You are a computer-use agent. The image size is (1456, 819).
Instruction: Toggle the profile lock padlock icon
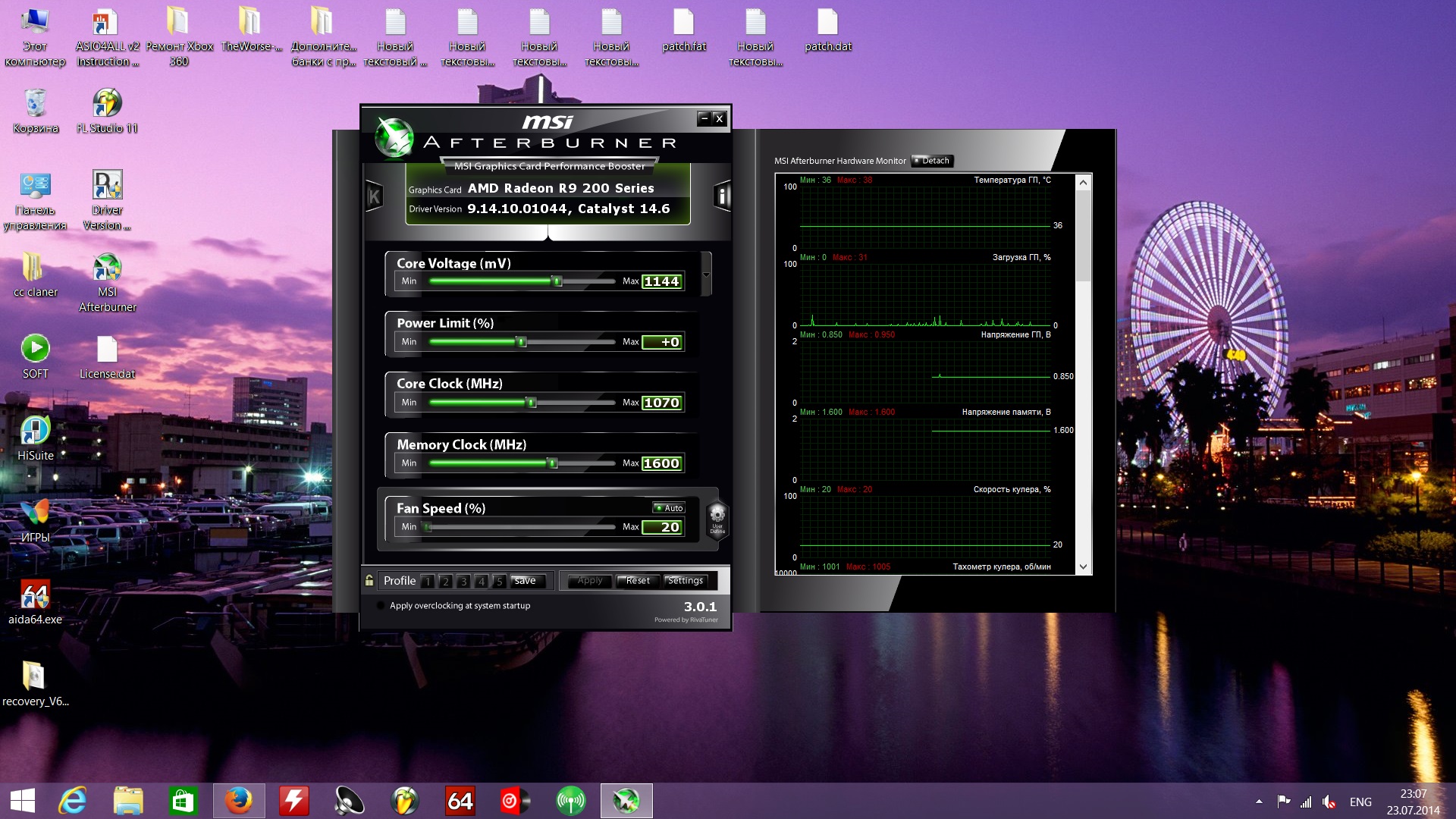(x=369, y=581)
